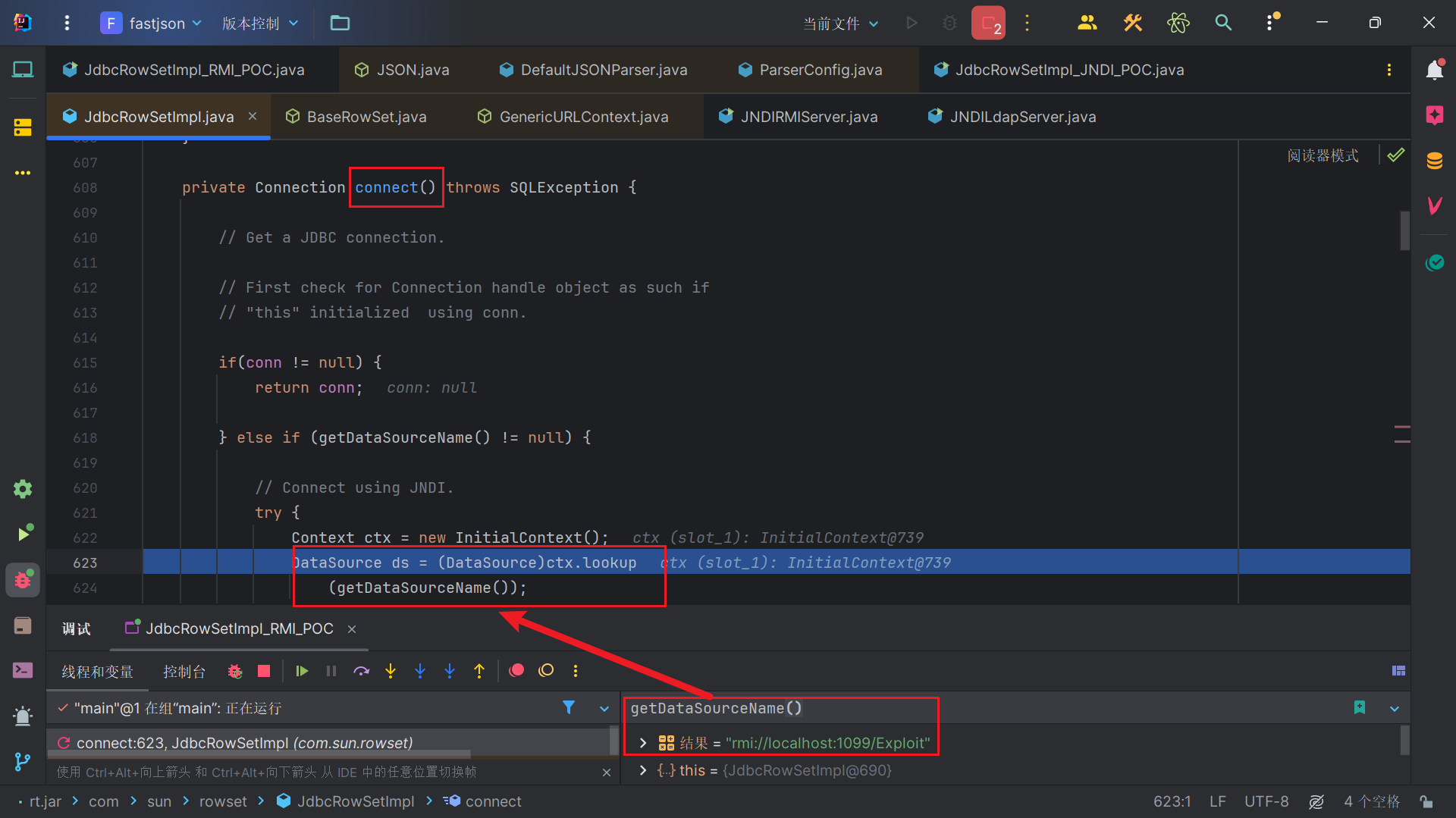Switch to JNDIRMIServer.java tab
Image resolution: width=1456 pixels, height=818 pixels.
tap(798, 117)
